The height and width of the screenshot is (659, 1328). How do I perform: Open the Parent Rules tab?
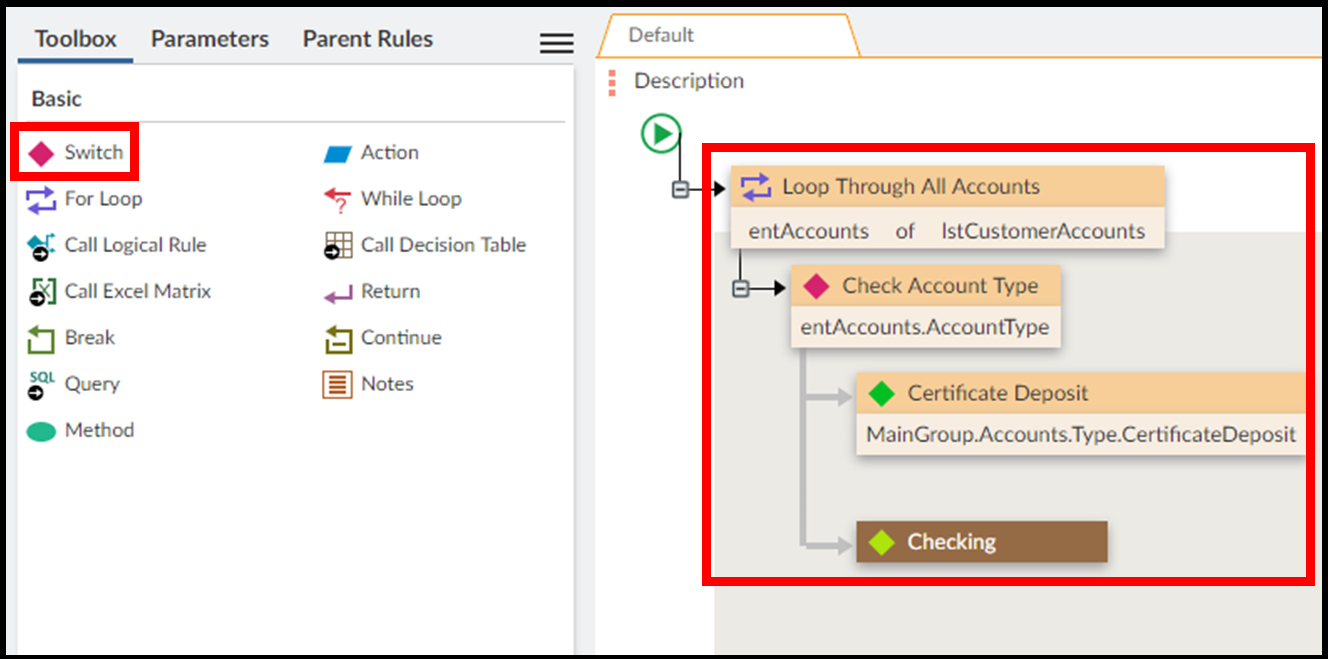coord(367,39)
